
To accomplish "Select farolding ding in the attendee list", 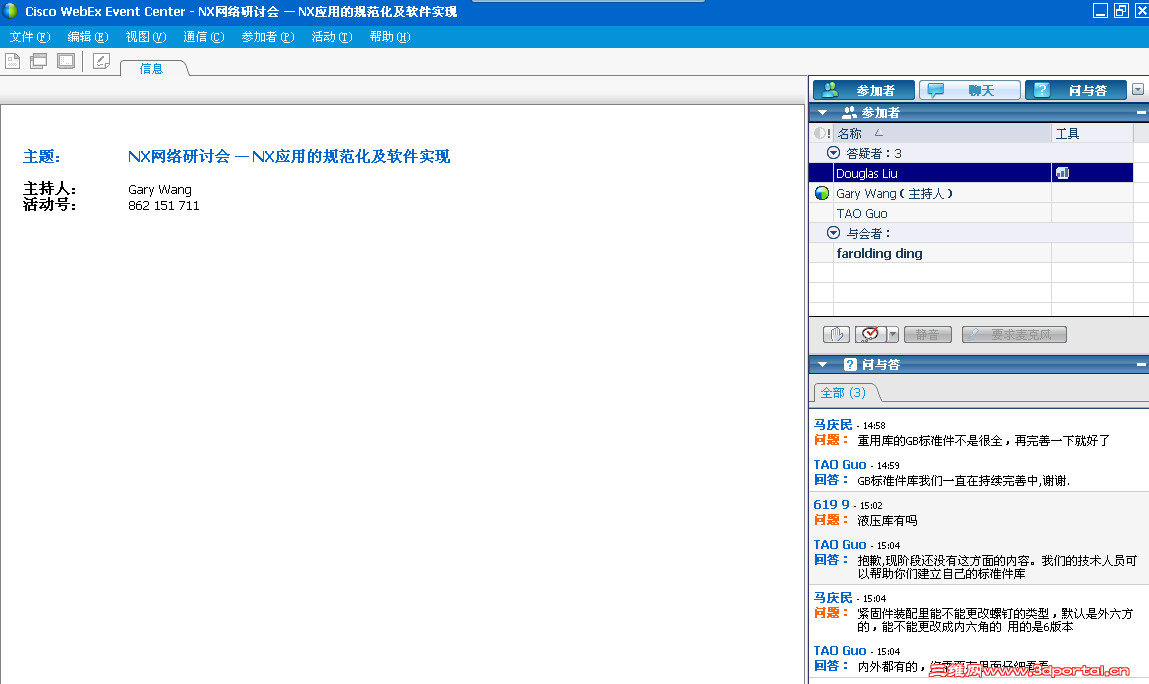I will [971, 253].
